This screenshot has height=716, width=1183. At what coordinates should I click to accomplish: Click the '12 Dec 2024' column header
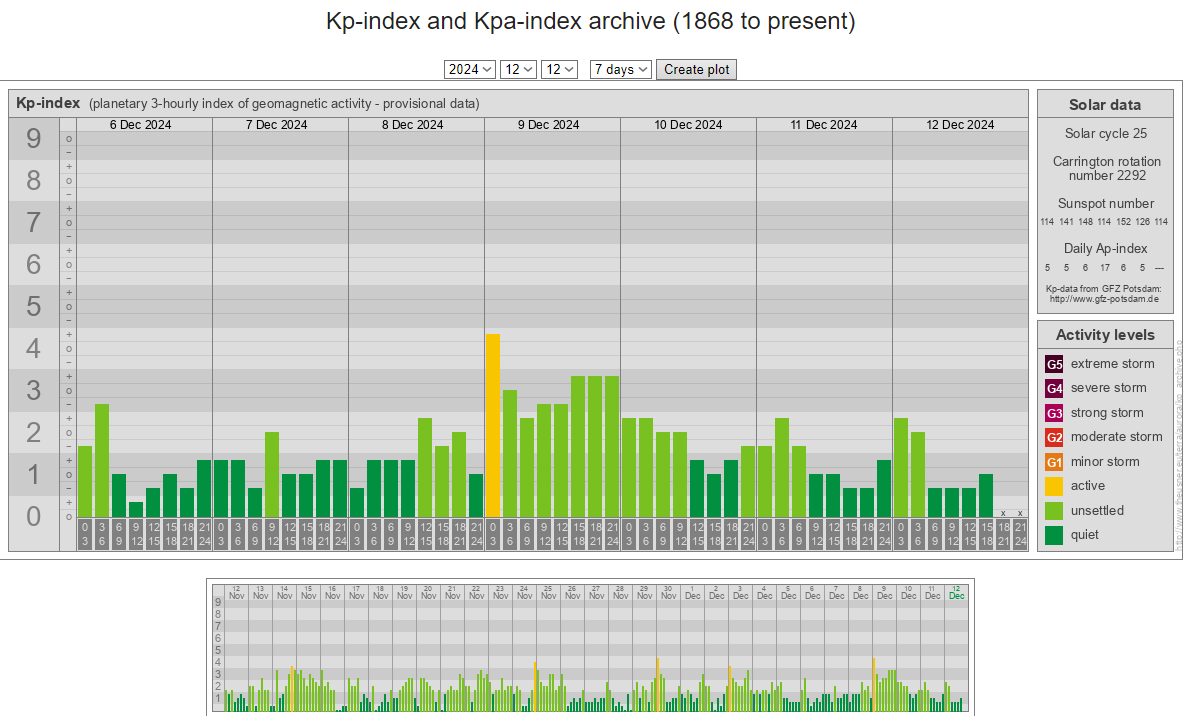coord(960,124)
